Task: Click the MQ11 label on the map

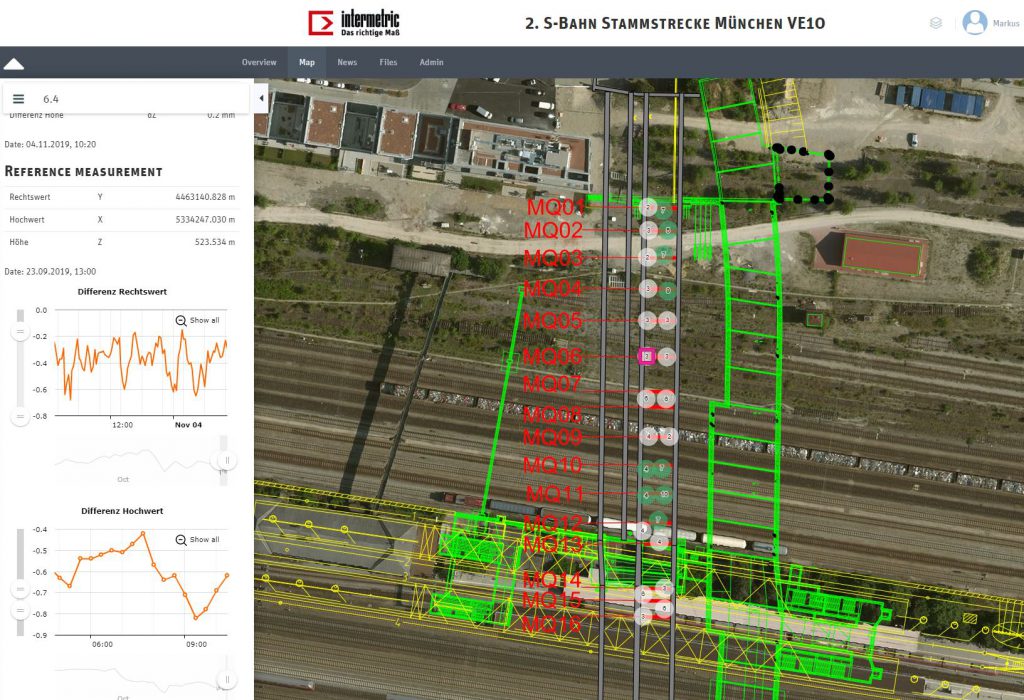Action: tap(555, 494)
